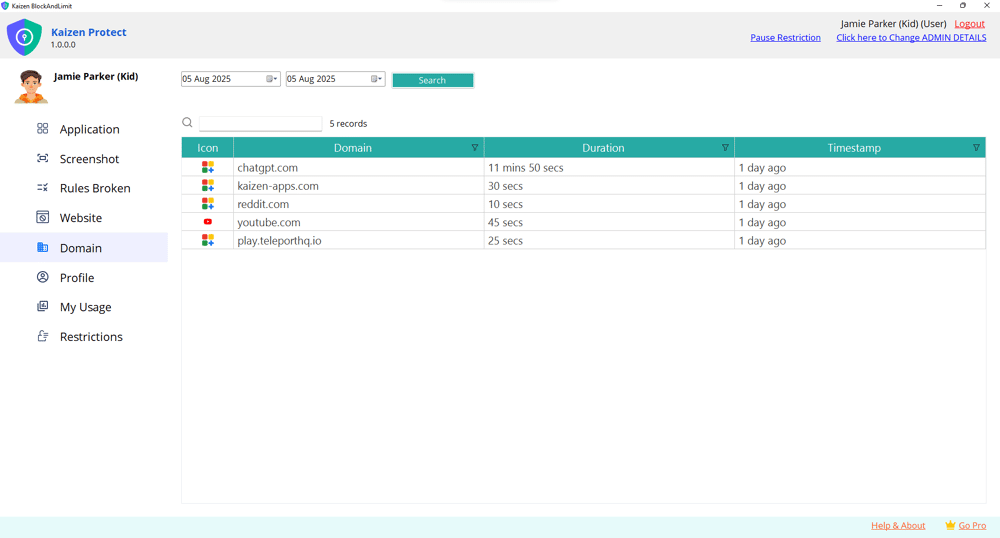
Task: Click the Pause Restriction link
Action: coord(785,38)
